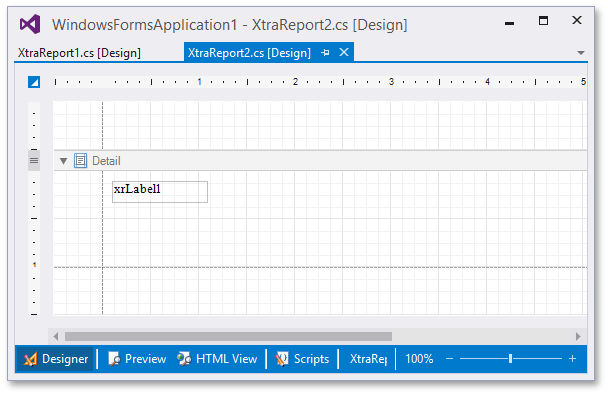The height and width of the screenshot is (395, 608).
Task: Maximize the Visual Studio window
Action: tap(543, 21)
